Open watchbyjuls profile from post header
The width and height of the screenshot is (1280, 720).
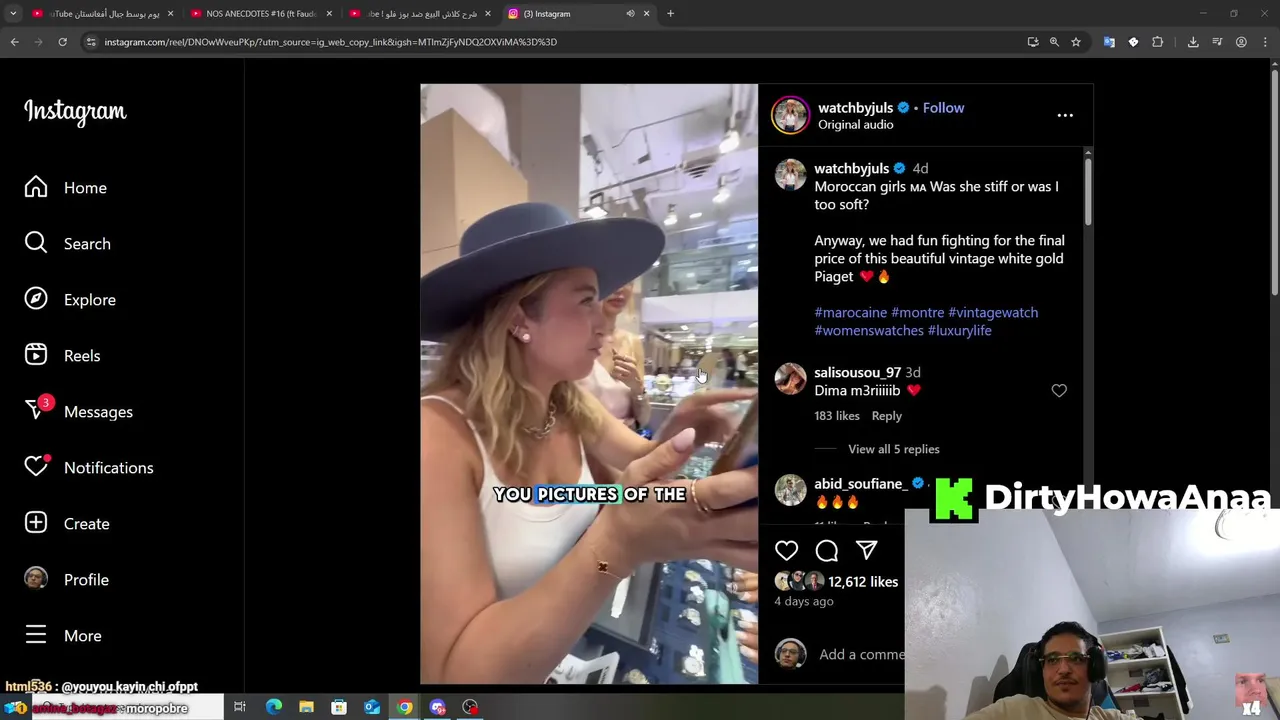pyautogui.click(x=855, y=108)
